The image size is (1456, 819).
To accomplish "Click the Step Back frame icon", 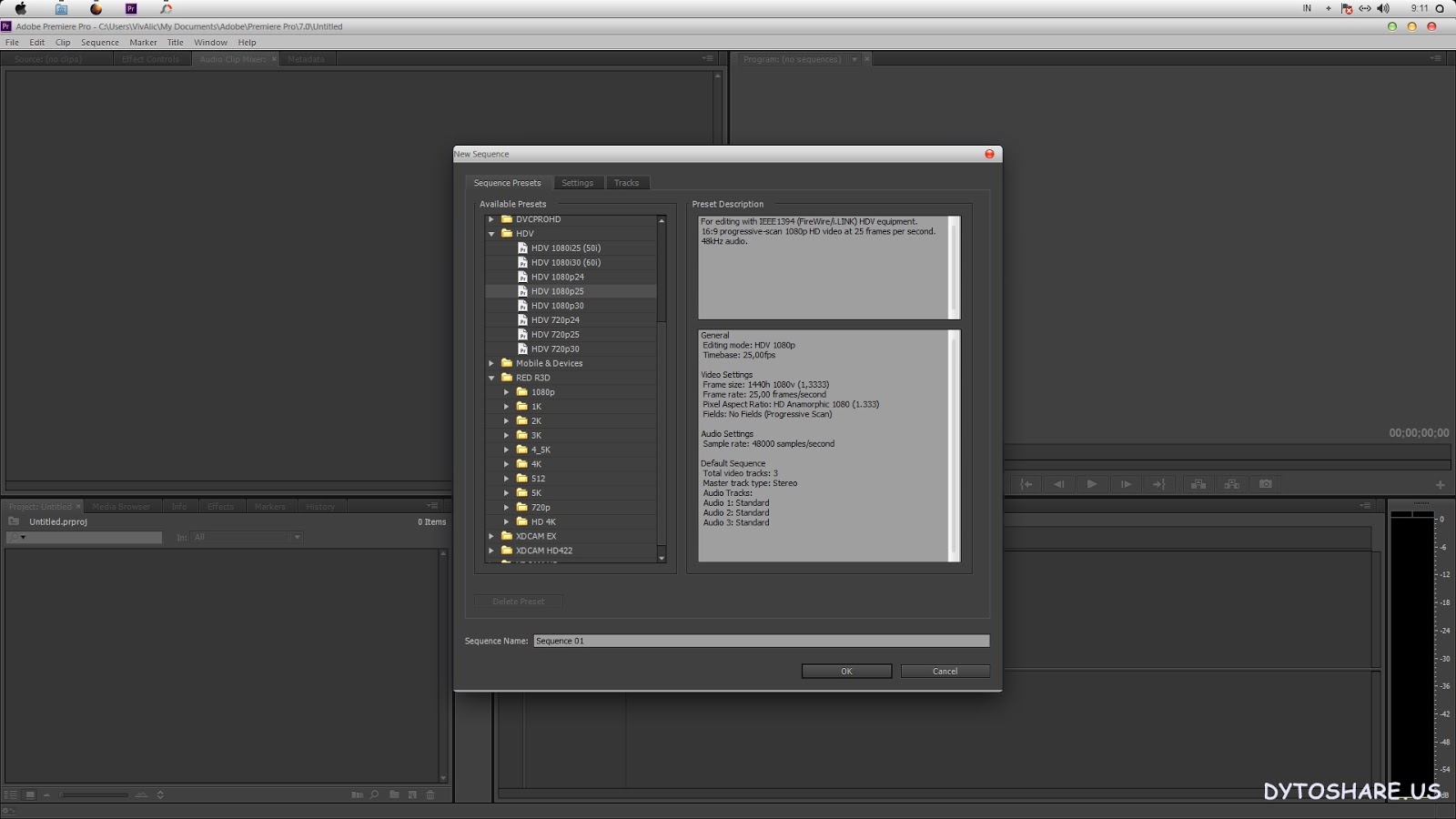I will point(1059,484).
